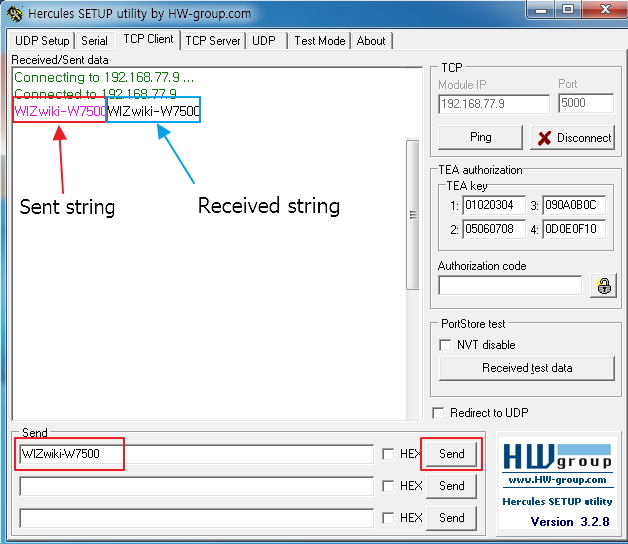
Task: Open the About tab
Action: pos(371,41)
